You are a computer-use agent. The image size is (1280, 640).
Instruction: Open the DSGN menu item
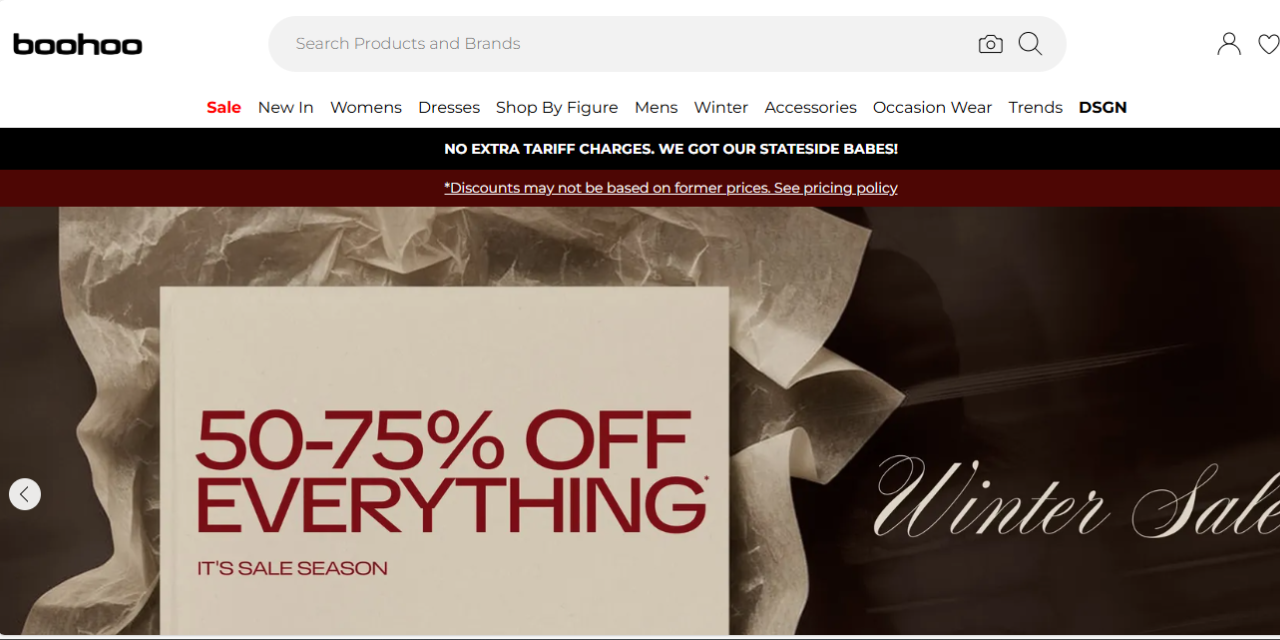click(1103, 107)
